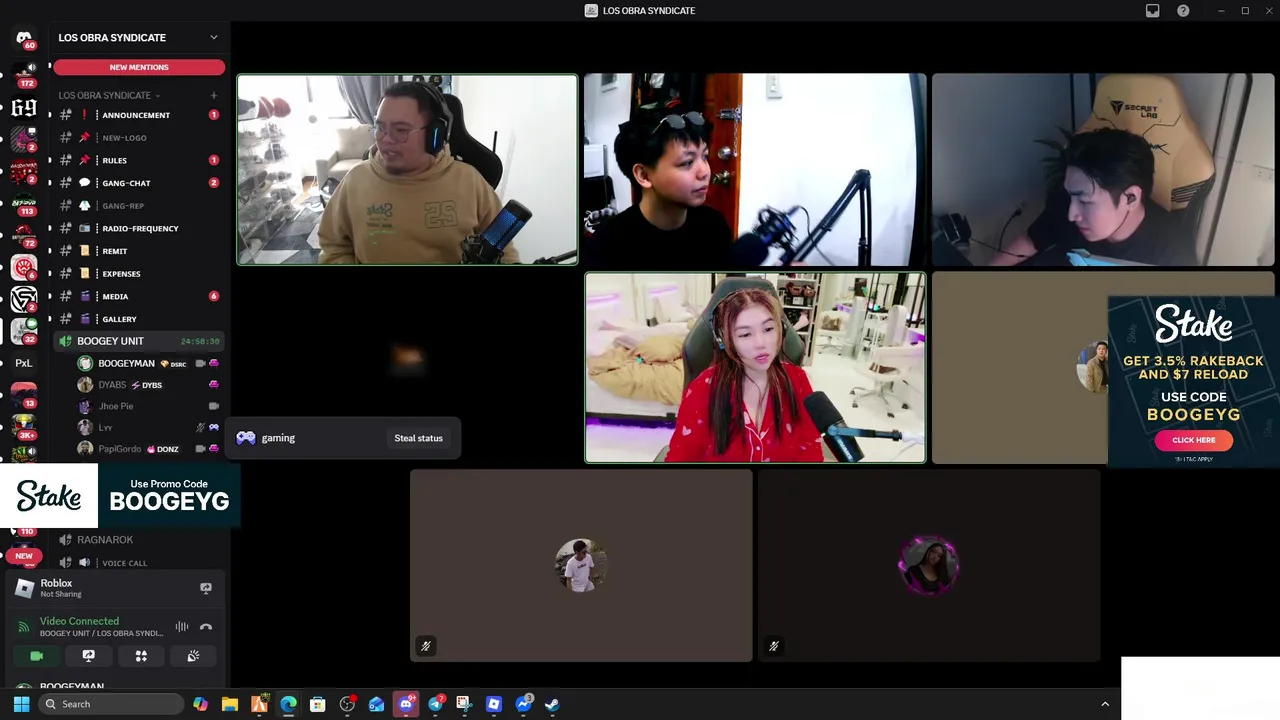Focus the woman in red pajamas video tile
Image resolution: width=1280 pixels, height=720 pixels.
755,368
